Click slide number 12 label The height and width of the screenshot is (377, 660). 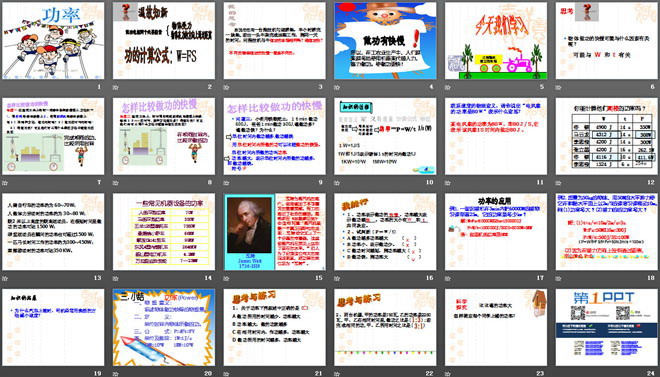652,183
